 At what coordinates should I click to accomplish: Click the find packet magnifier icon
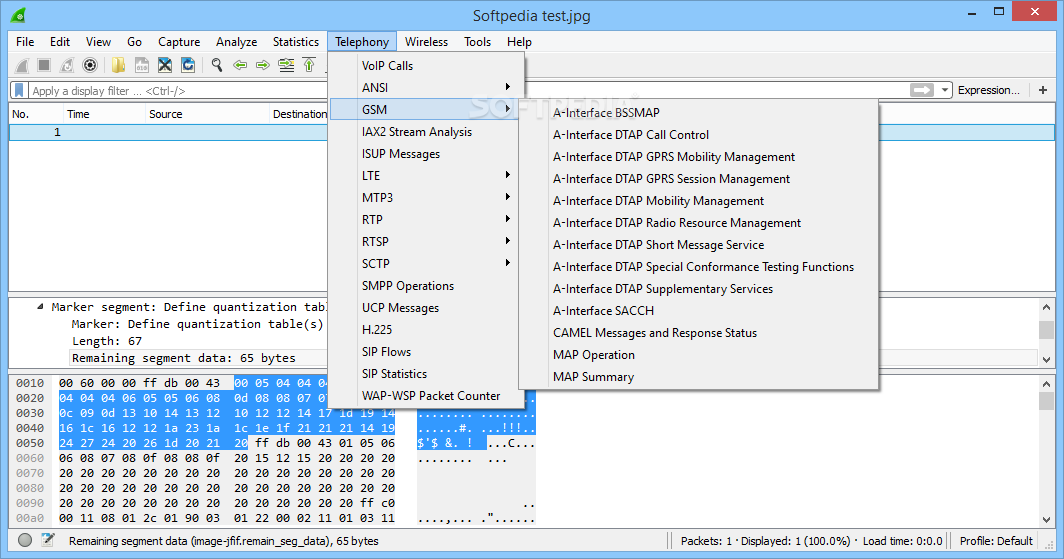217,65
